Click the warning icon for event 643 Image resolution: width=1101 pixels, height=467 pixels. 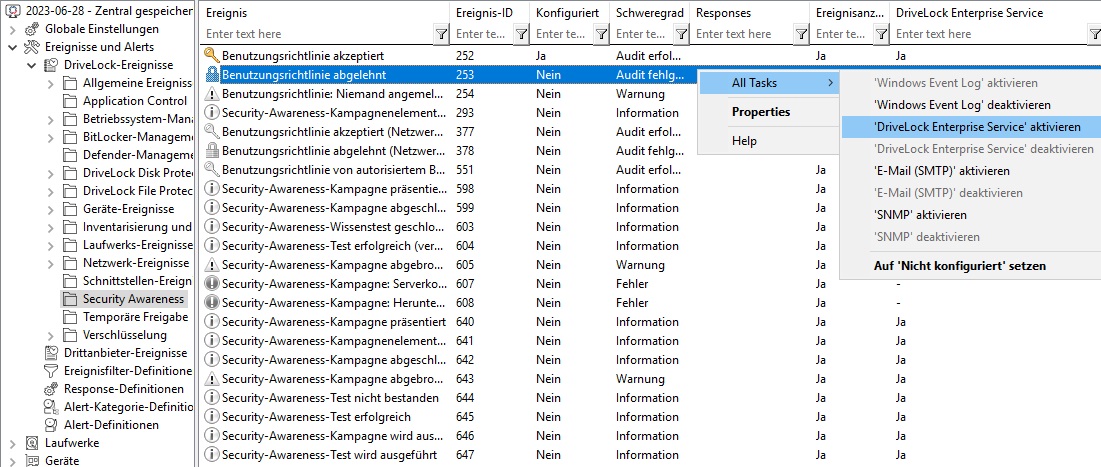pos(211,379)
